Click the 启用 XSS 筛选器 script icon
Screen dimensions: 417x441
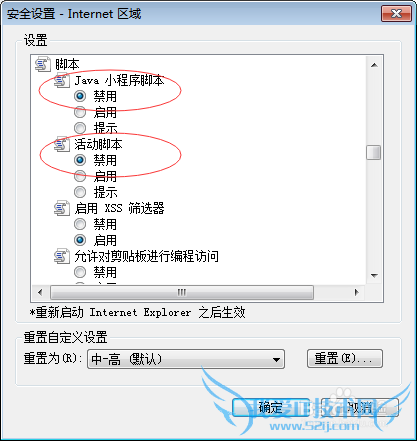62,208
